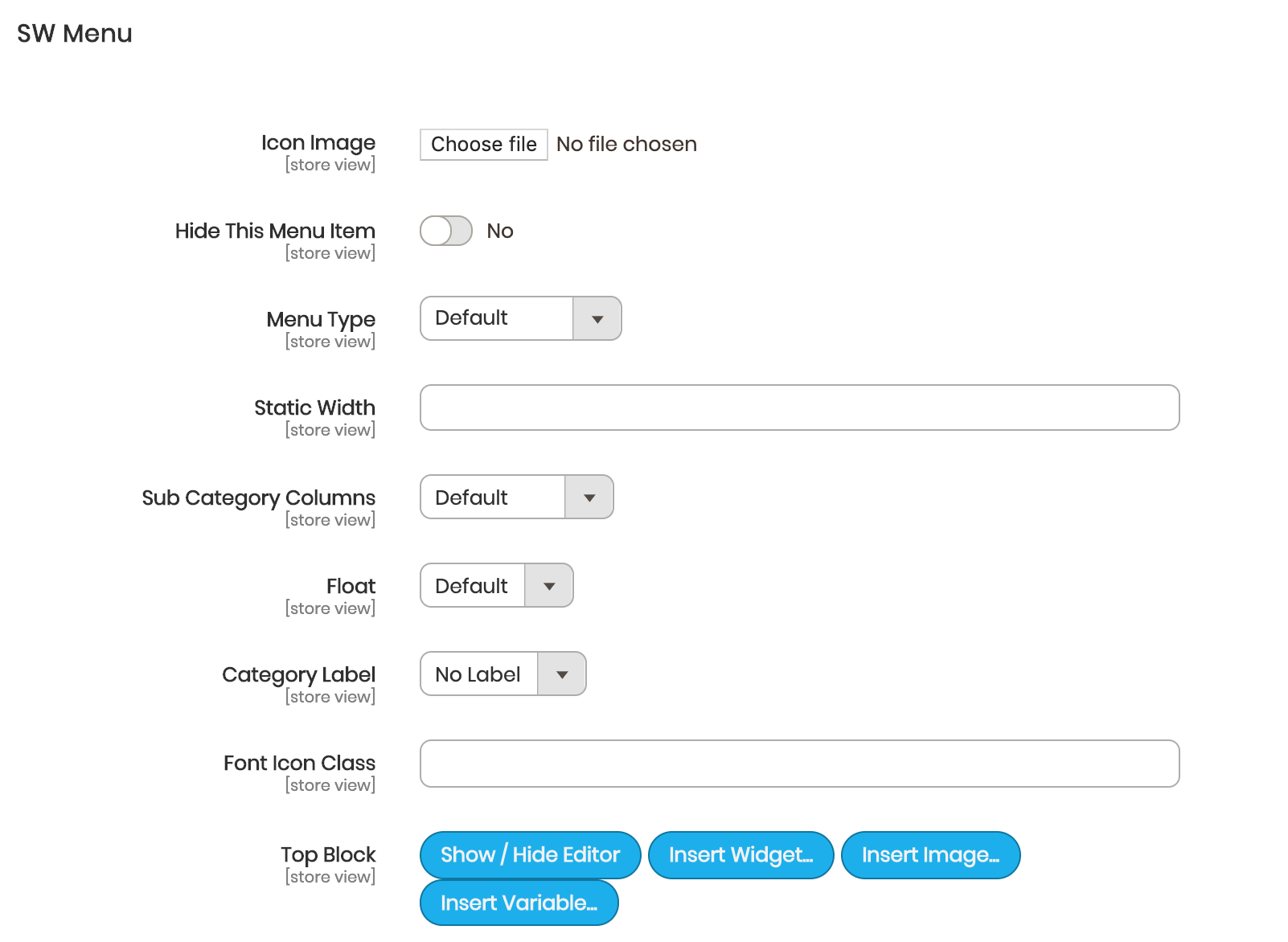Click the 'Sub Category Columns' label
Image resolution: width=1288 pixels, height=942 pixels.
coord(258,498)
